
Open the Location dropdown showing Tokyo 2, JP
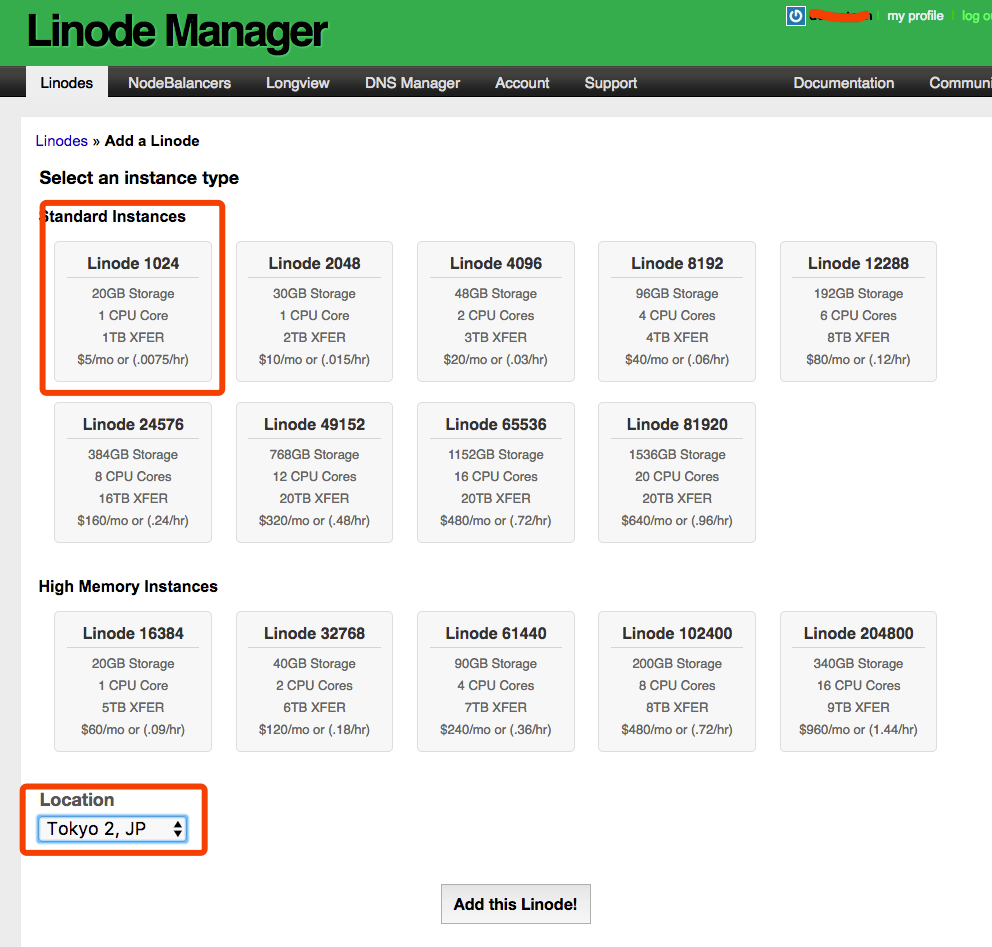pyautogui.click(x=113, y=829)
